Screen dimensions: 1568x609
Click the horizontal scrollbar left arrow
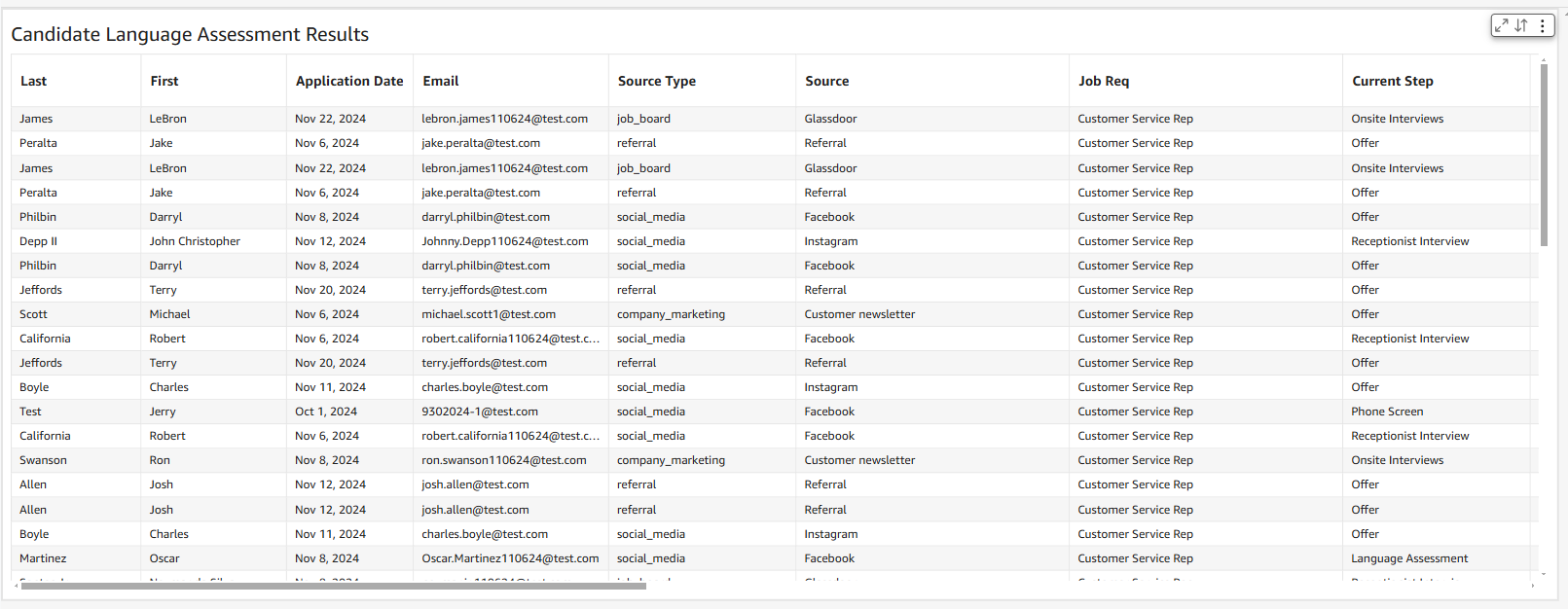[x=17, y=586]
